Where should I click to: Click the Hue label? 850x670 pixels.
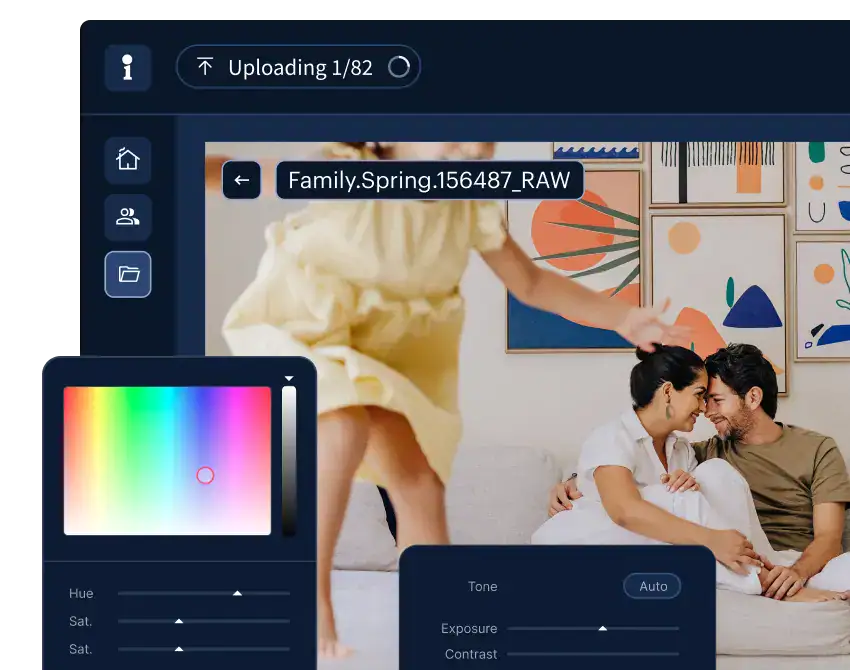coord(81,594)
